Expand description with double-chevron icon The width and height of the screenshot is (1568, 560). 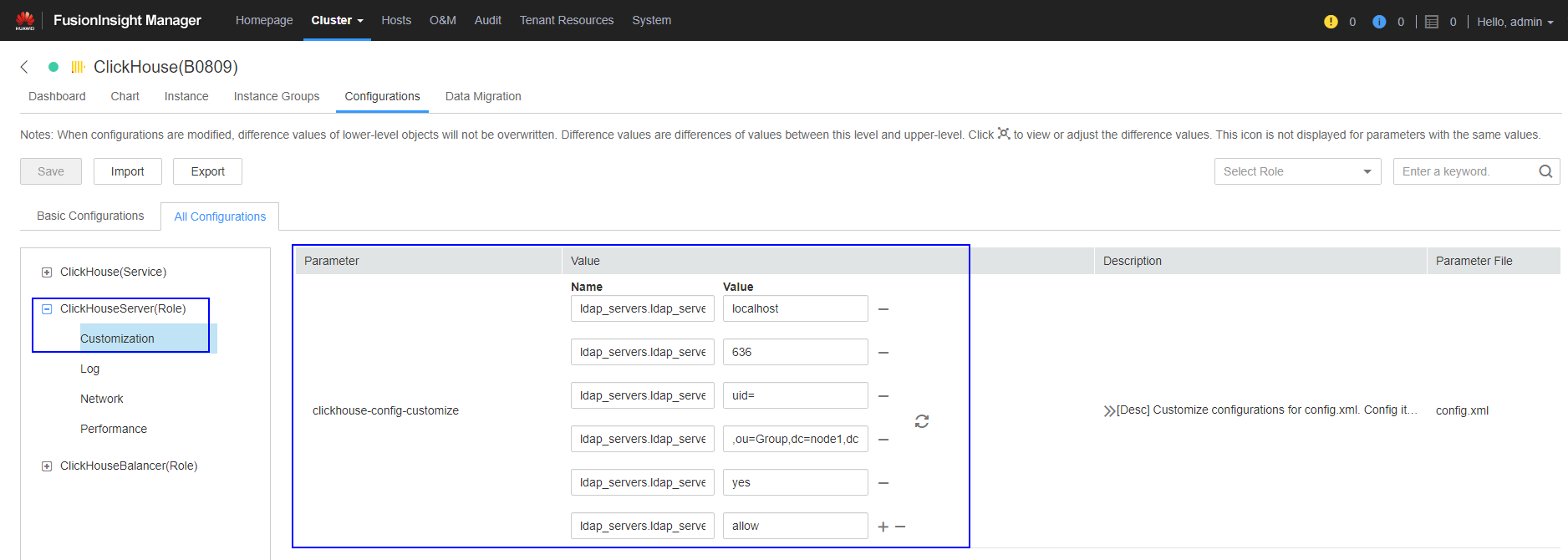click(x=1109, y=410)
